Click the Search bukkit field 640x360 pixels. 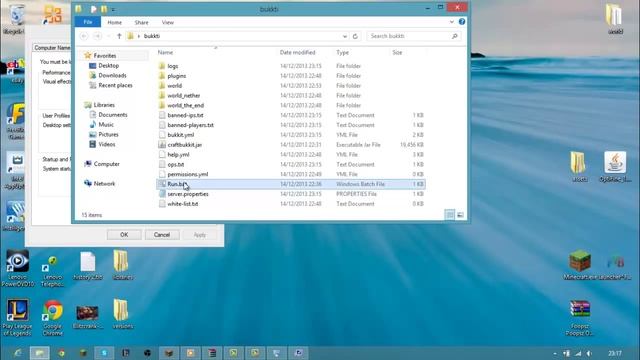coord(413,36)
